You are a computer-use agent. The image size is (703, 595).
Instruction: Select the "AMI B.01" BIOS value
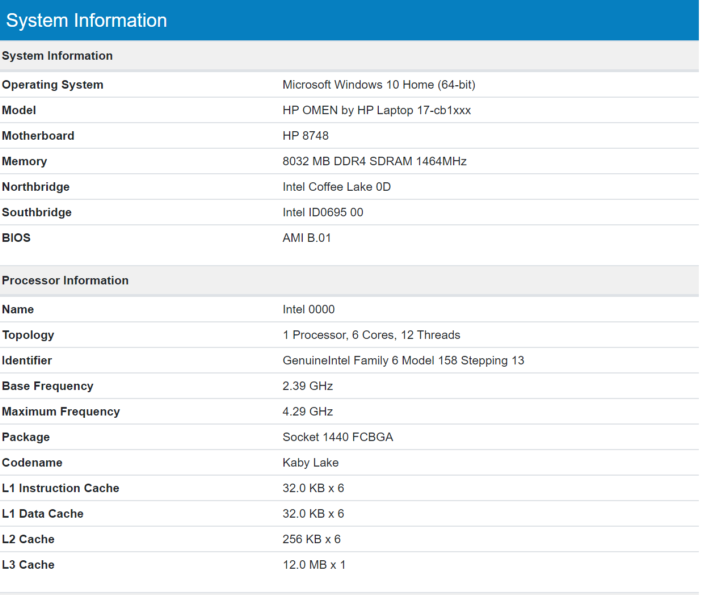coord(307,238)
